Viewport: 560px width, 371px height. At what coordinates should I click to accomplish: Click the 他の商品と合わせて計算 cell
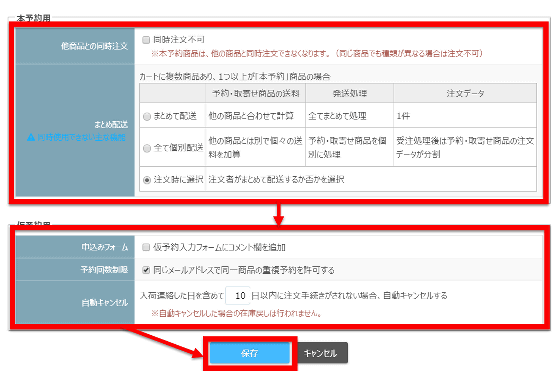point(255,116)
